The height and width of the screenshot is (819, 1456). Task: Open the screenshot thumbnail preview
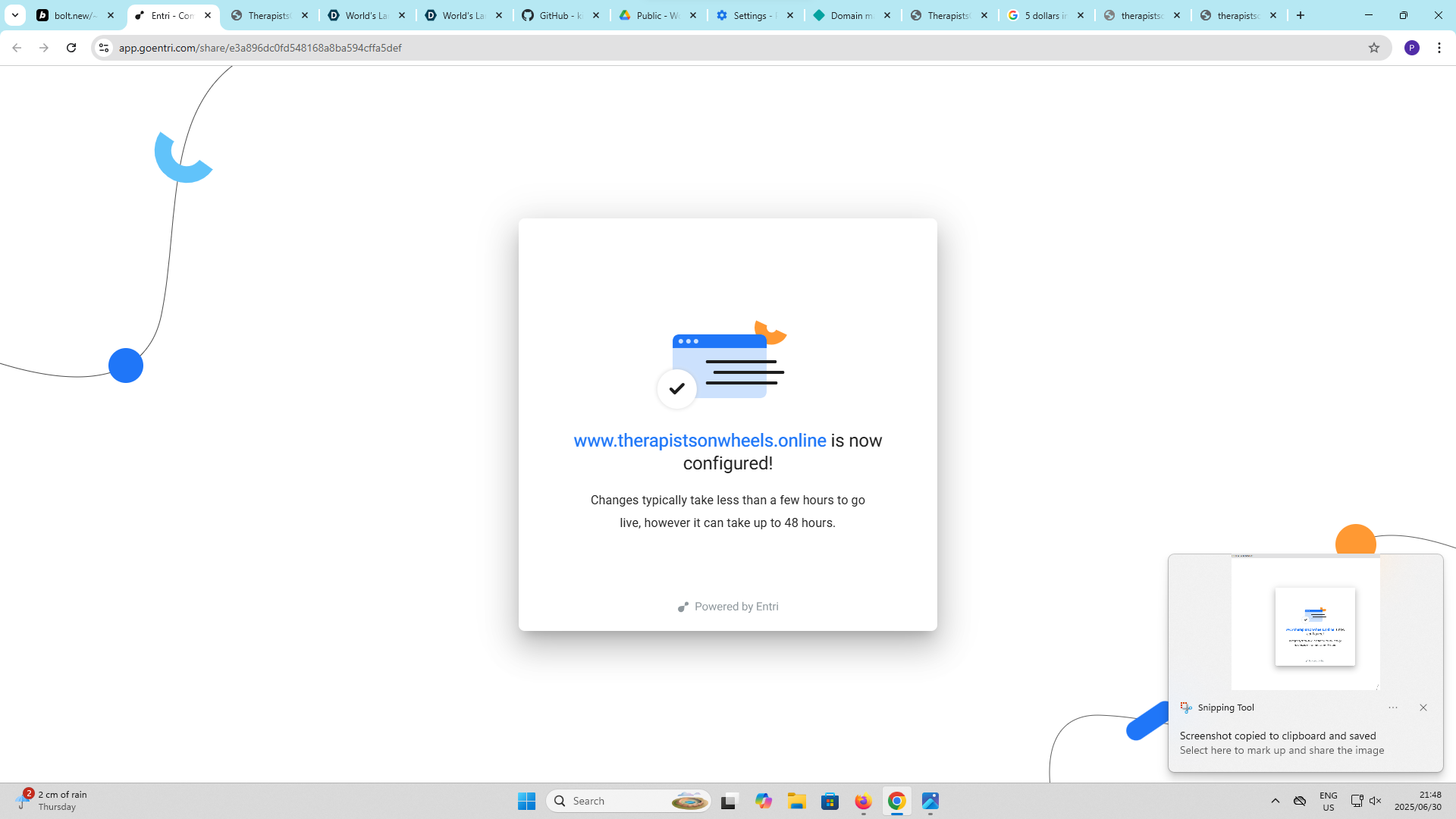pos(1306,623)
